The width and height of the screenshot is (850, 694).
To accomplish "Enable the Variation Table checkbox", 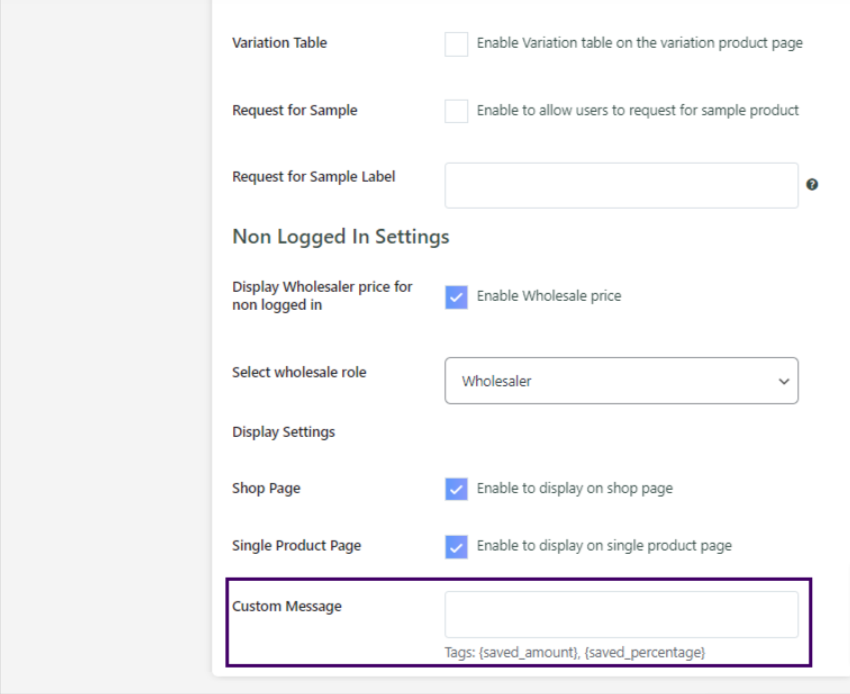I will (456, 44).
